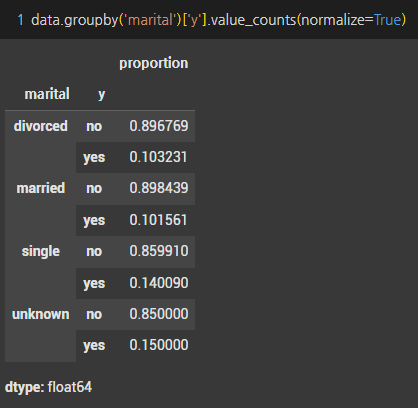
Task: Click the dtype float64 text
Action: click(48, 387)
